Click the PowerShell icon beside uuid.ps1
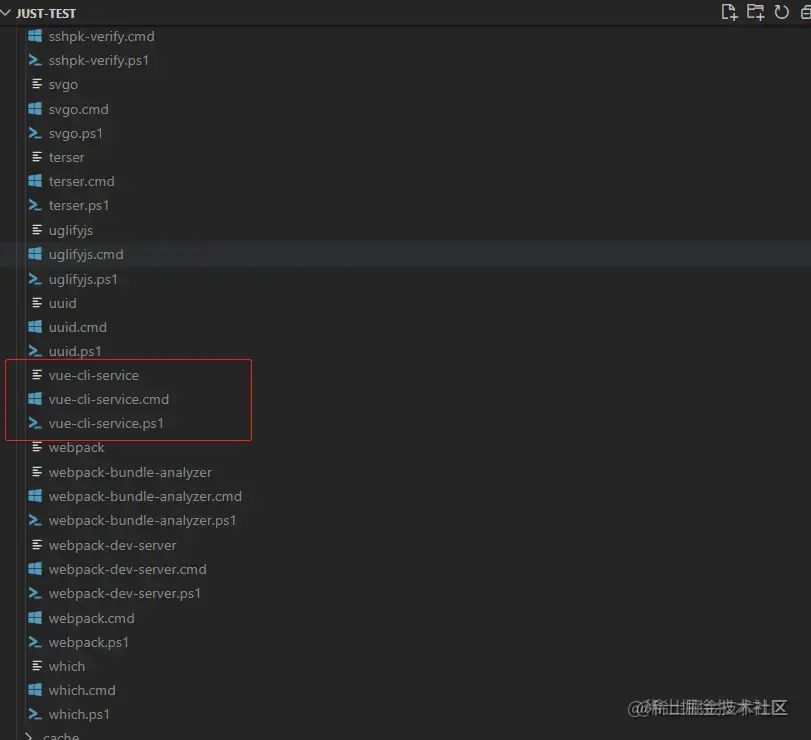Image resolution: width=811 pixels, height=740 pixels. click(35, 351)
